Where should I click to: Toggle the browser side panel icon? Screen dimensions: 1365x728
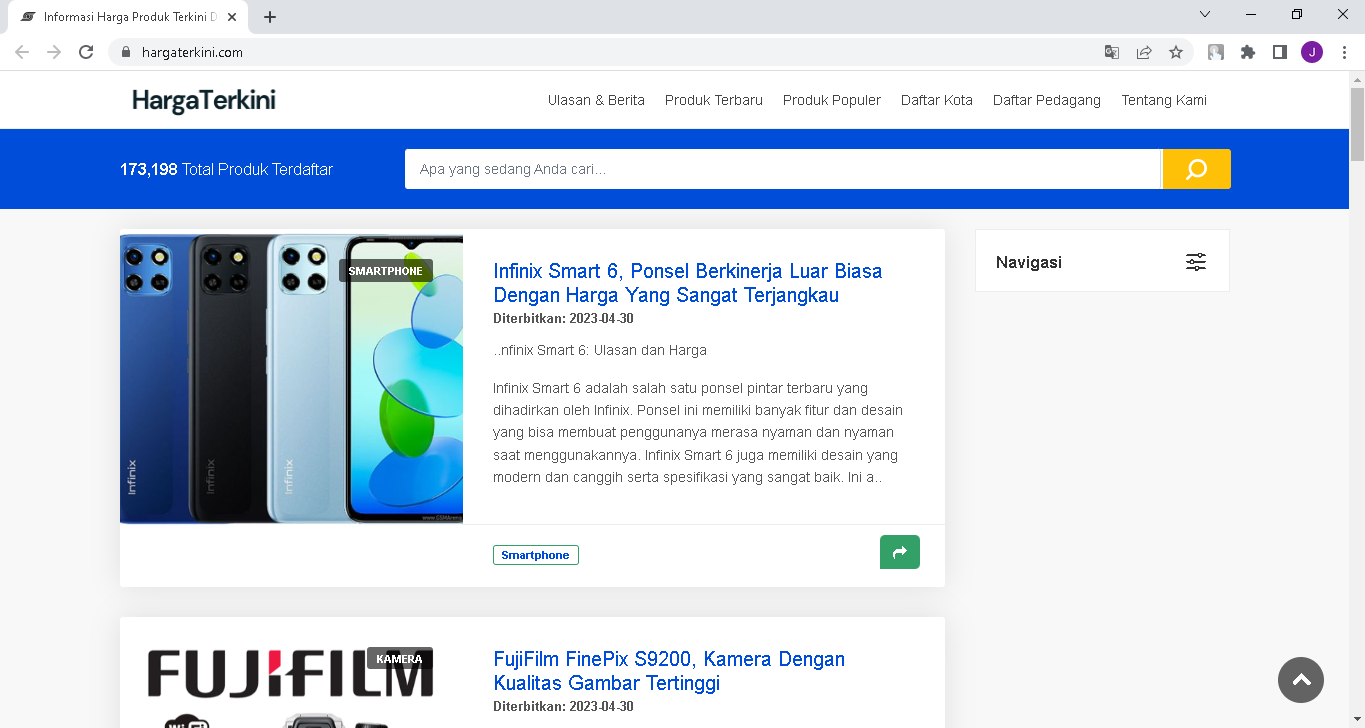pyautogui.click(x=1280, y=52)
